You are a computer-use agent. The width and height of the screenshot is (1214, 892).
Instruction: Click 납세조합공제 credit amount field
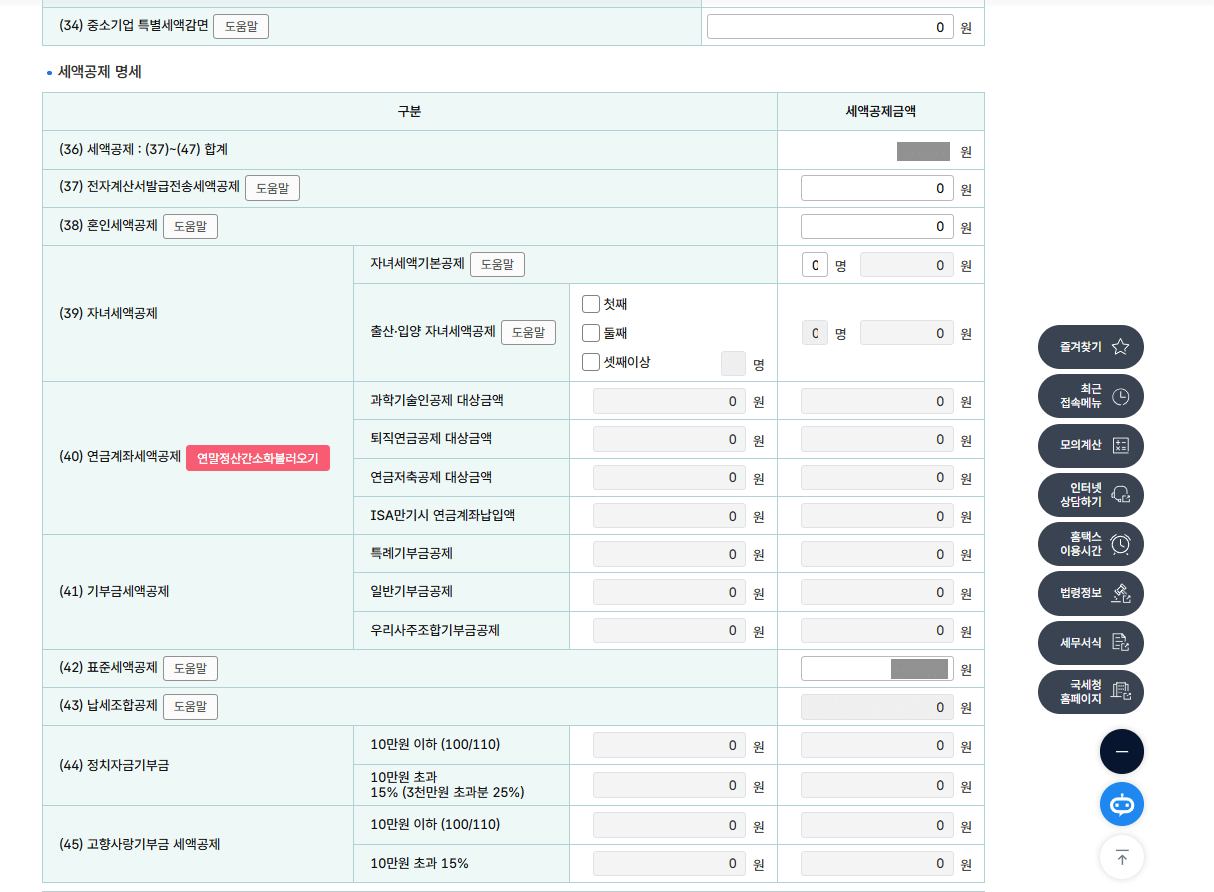pyautogui.click(x=877, y=707)
